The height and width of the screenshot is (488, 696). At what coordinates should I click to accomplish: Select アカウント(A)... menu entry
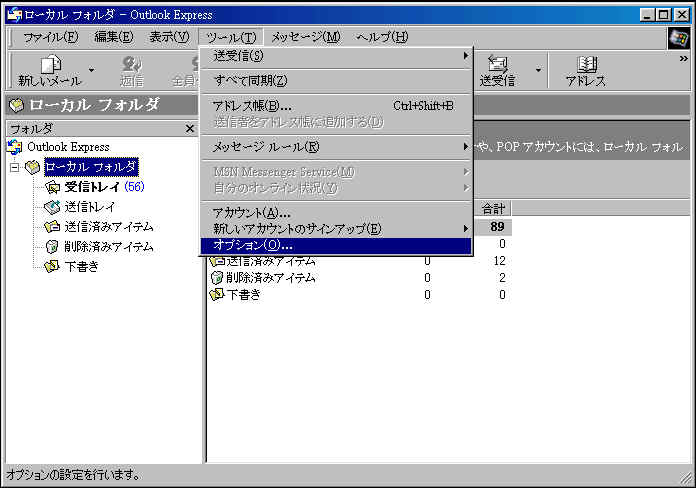click(x=336, y=213)
